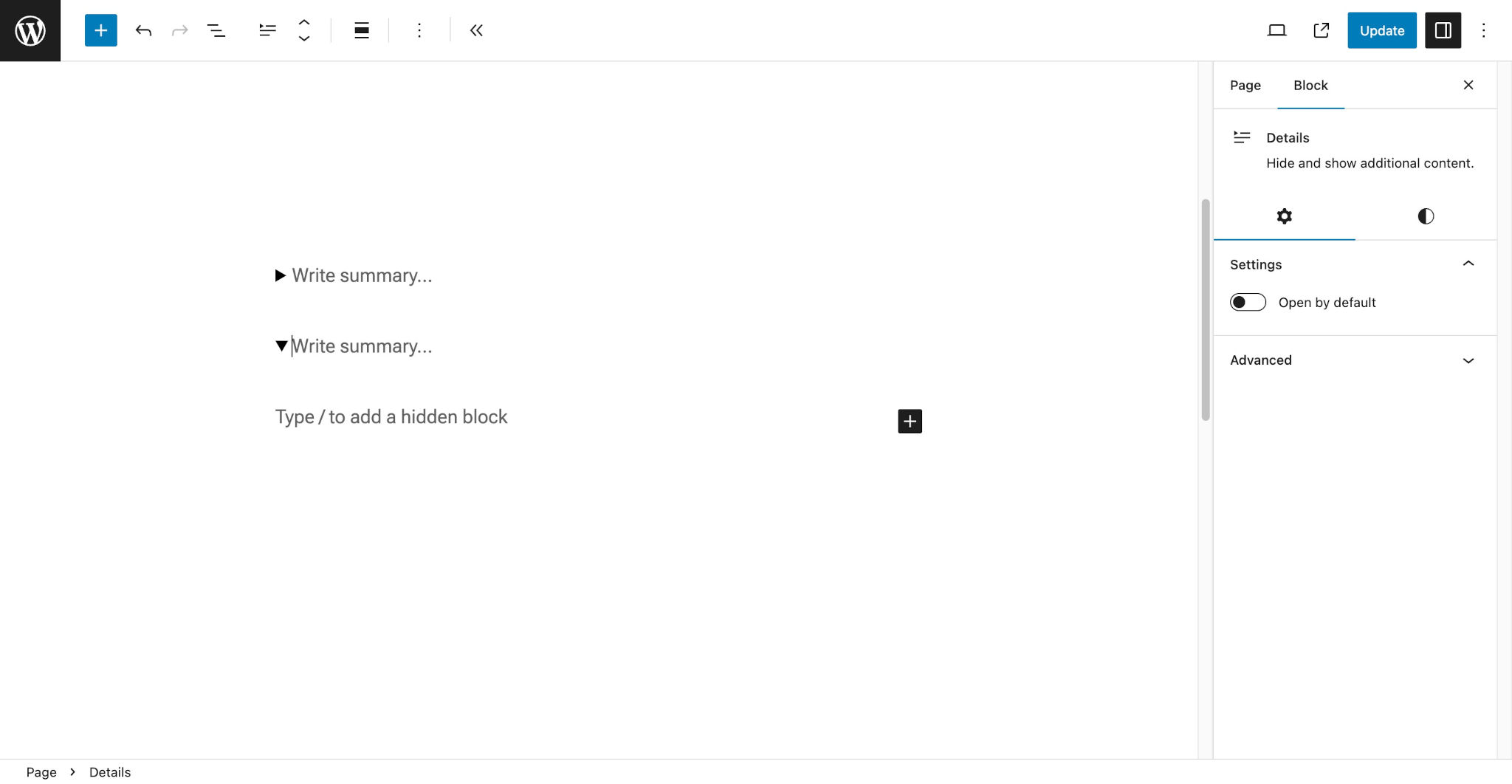The image size is (1512, 784).
Task: Move the block down
Action: coord(304,38)
